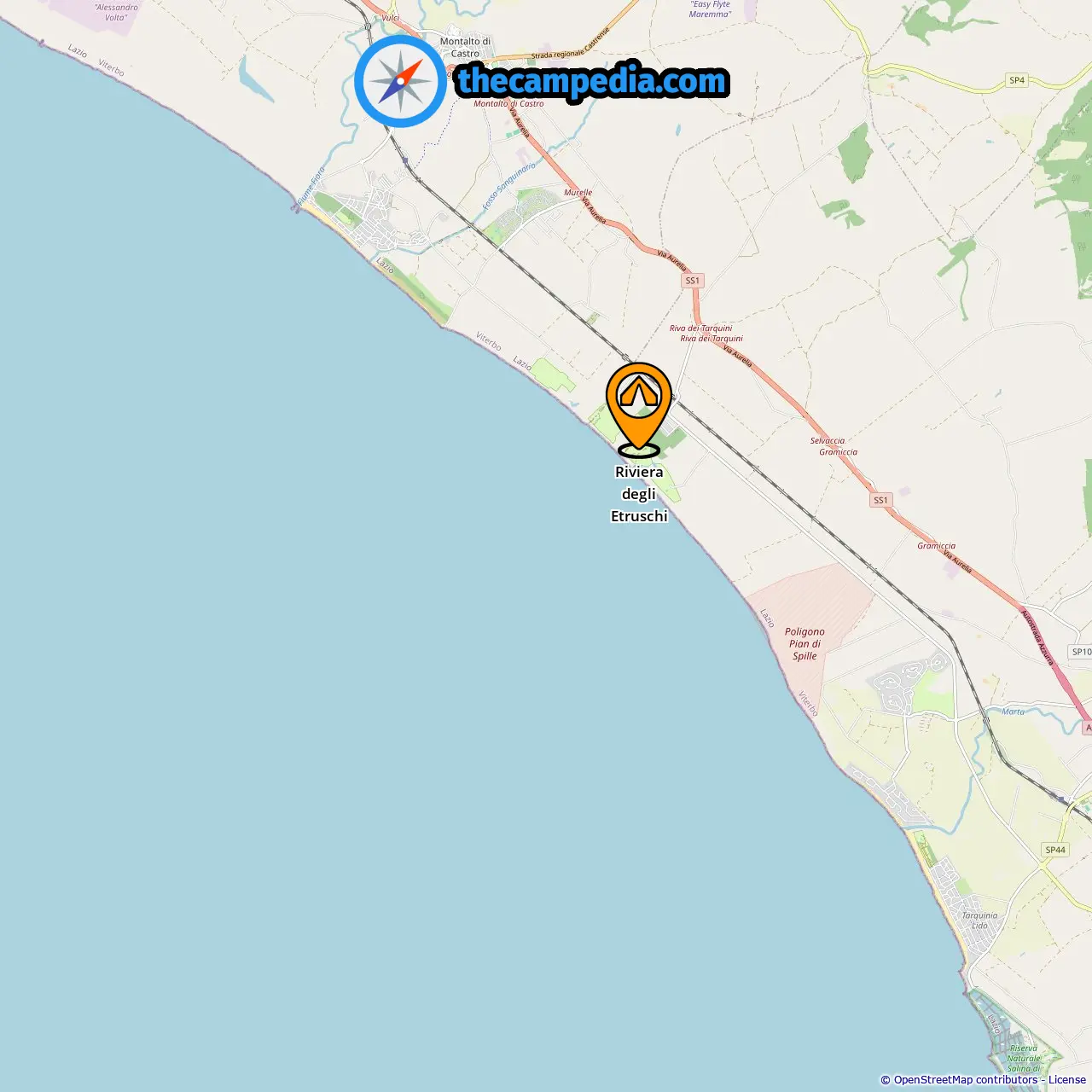Open thecampedia.com logo text
The height and width of the screenshot is (1092, 1092).
tap(593, 82)
